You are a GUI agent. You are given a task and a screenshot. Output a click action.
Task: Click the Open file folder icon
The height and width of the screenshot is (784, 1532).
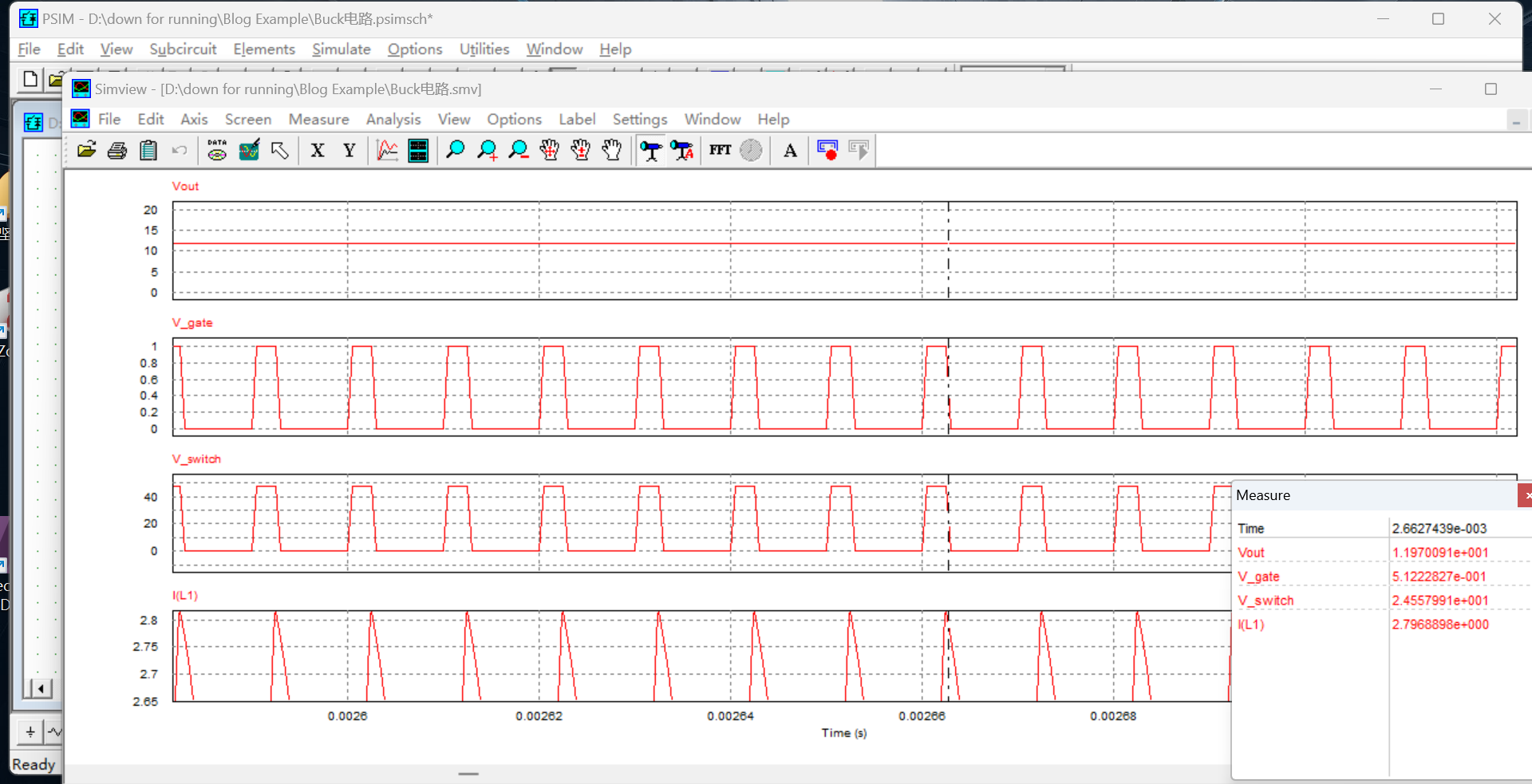(x=86, y=150)
